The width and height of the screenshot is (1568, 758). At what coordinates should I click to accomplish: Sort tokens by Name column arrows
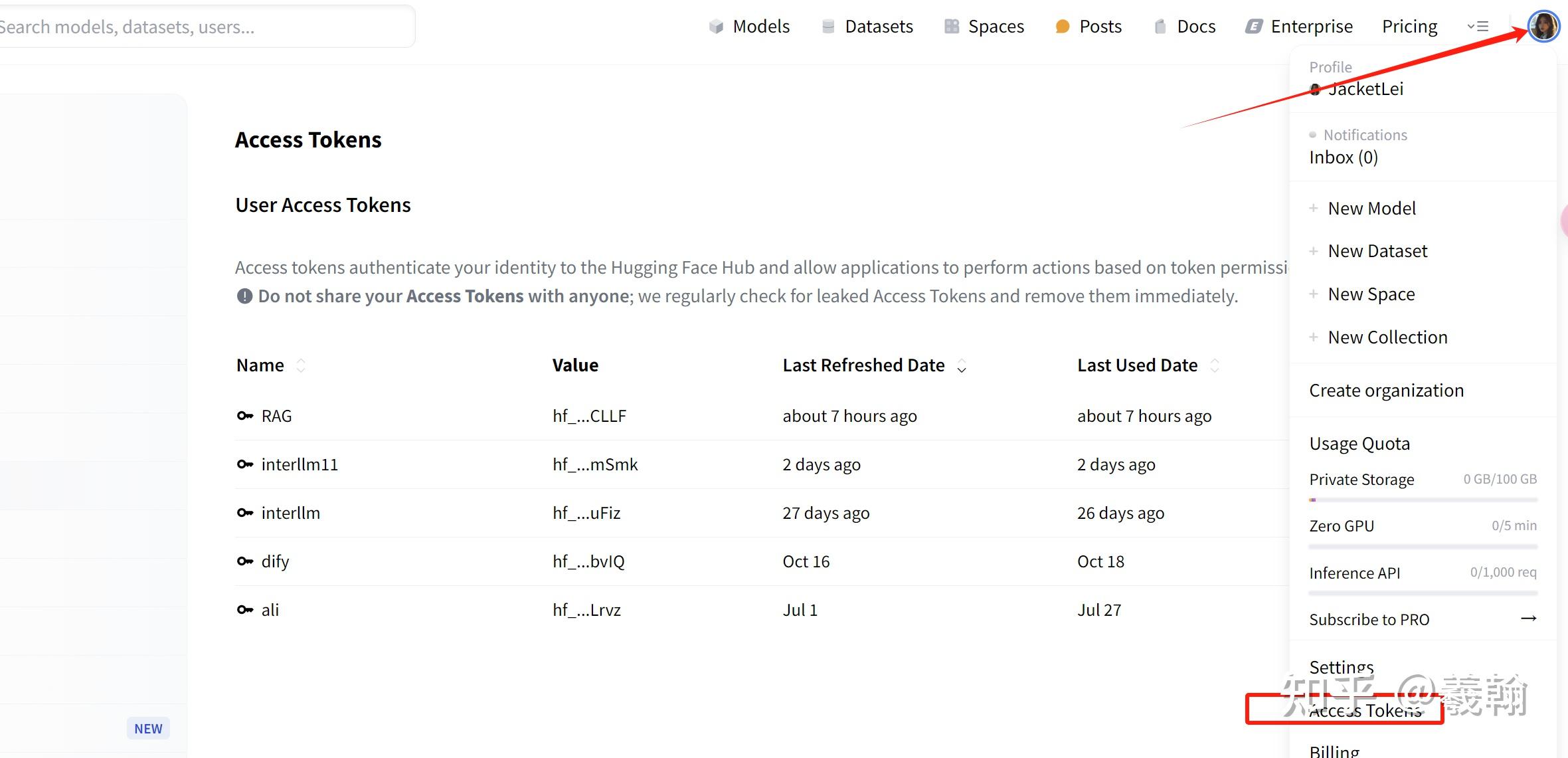(x=301, y=365)
